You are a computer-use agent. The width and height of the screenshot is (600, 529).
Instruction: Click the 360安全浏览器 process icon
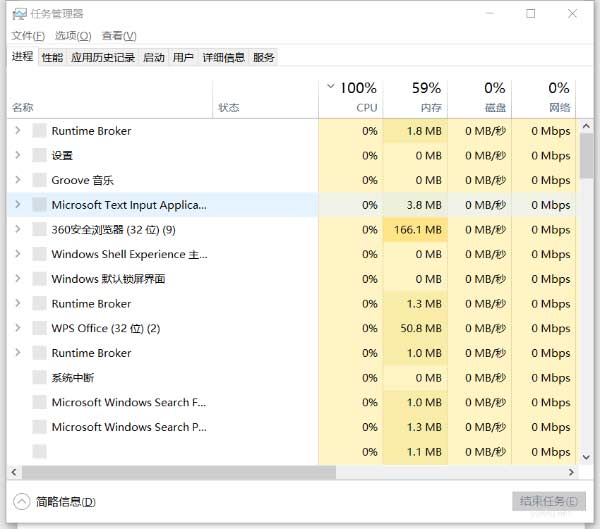click(x=40, y=229)
